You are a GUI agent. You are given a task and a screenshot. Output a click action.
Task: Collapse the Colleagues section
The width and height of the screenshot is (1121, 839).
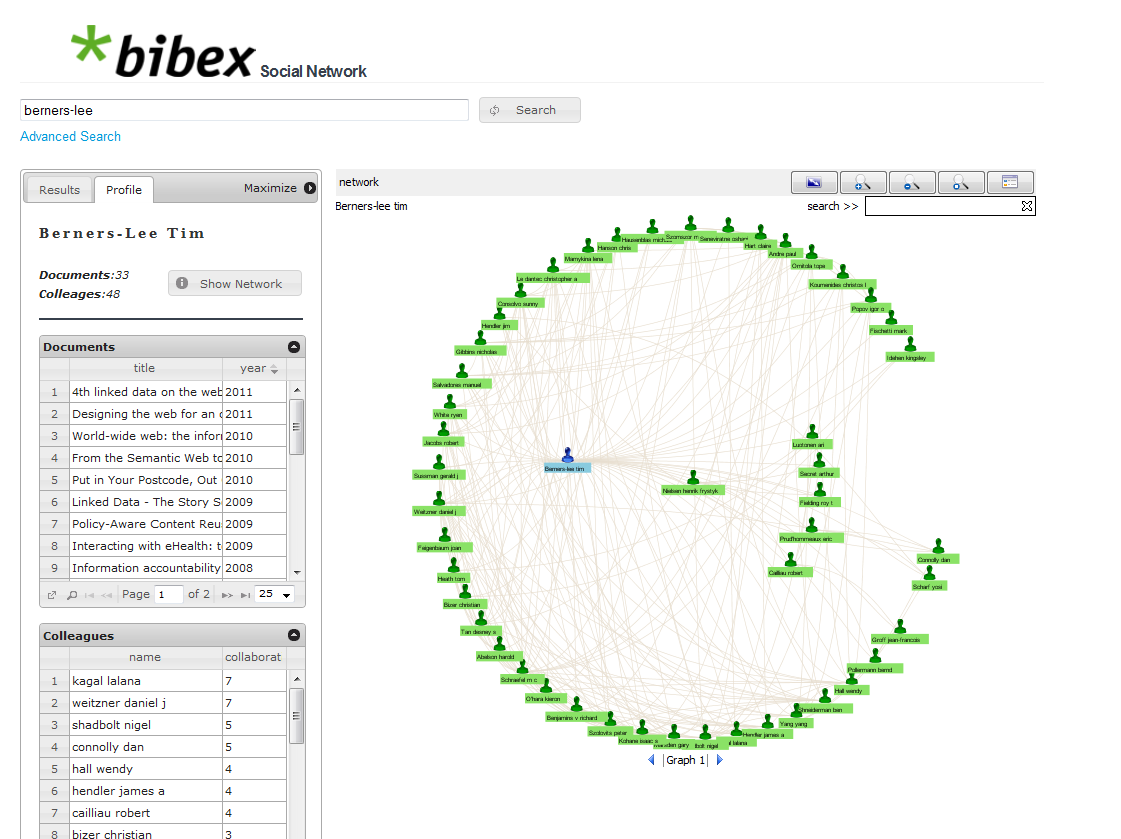[x=294, y=635]
